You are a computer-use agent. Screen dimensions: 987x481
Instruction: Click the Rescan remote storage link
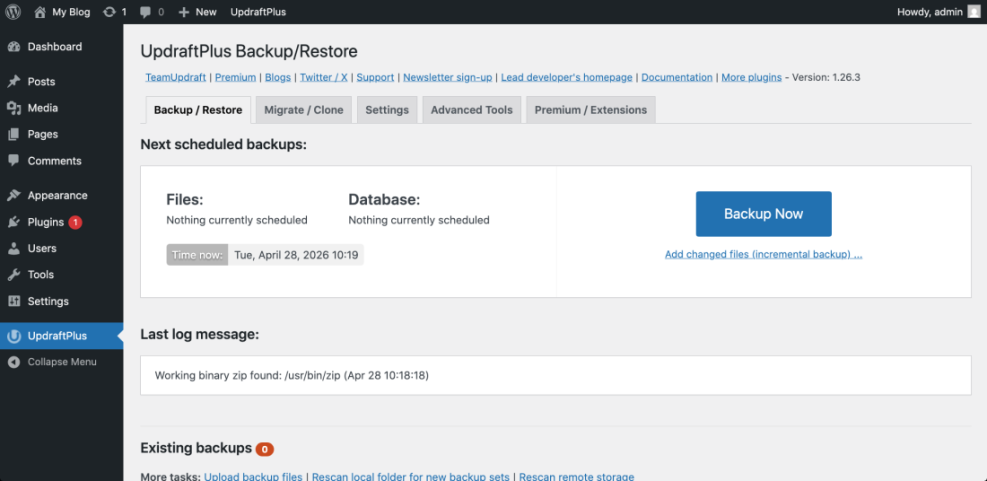point(577,477)
